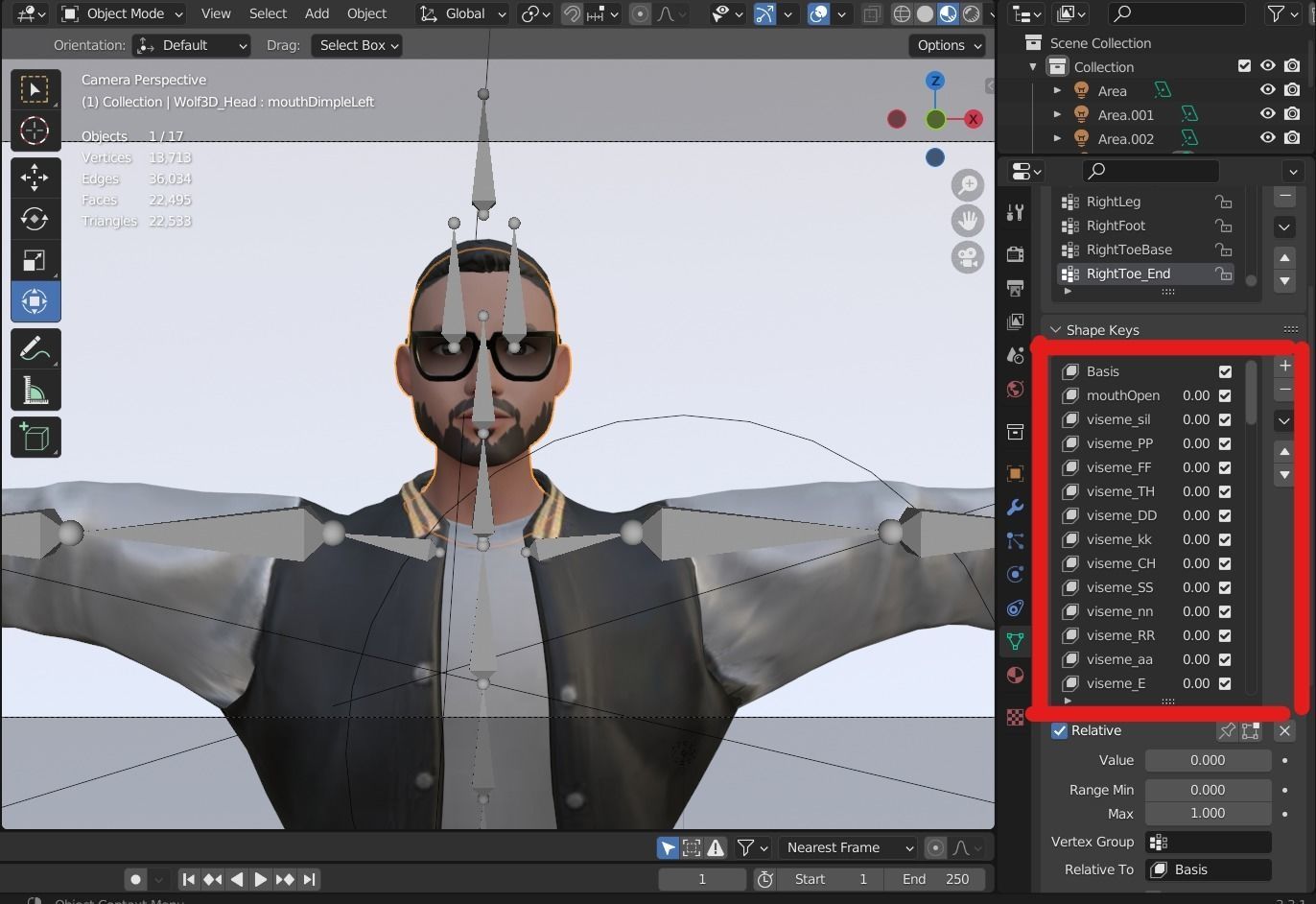Viewport: 1316px width, 904px height.
Task: Open the Physics properties tab
Action: (1015, 574)
